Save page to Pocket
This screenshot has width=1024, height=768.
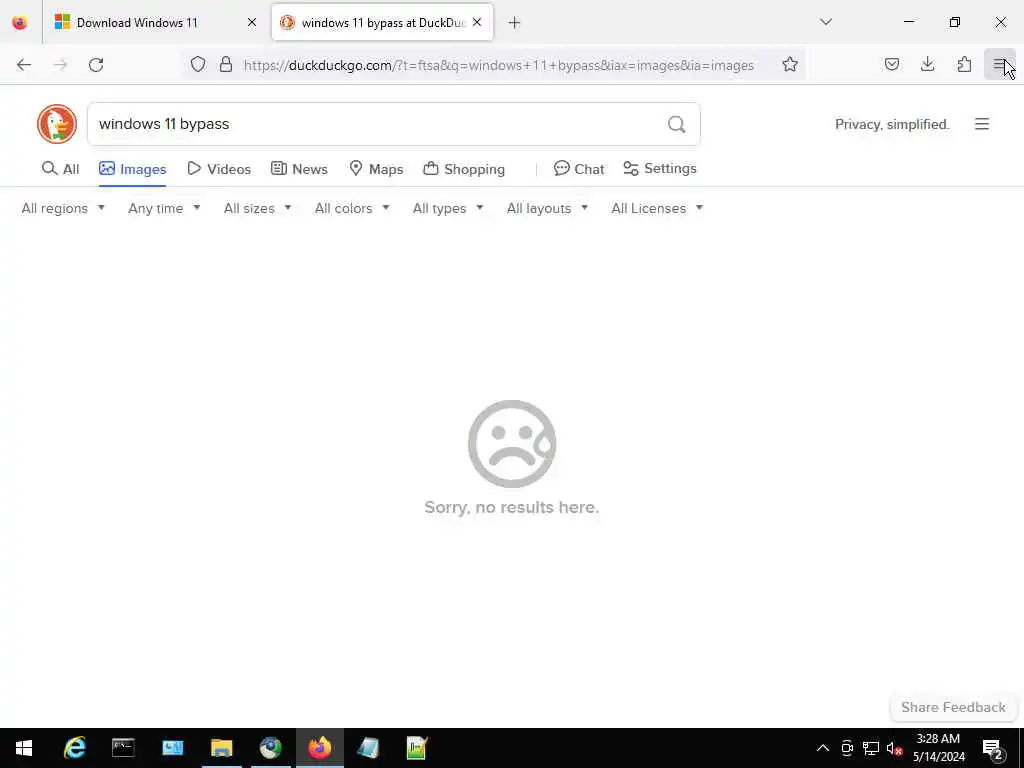point(891,64)
